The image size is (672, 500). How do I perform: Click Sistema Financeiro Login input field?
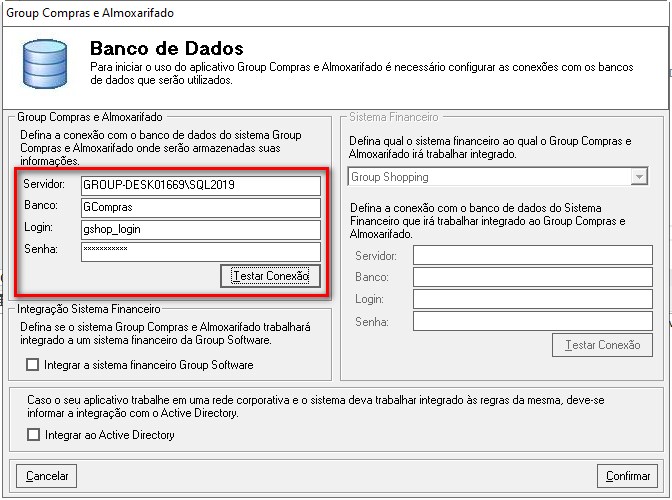[x=533, y=299]
